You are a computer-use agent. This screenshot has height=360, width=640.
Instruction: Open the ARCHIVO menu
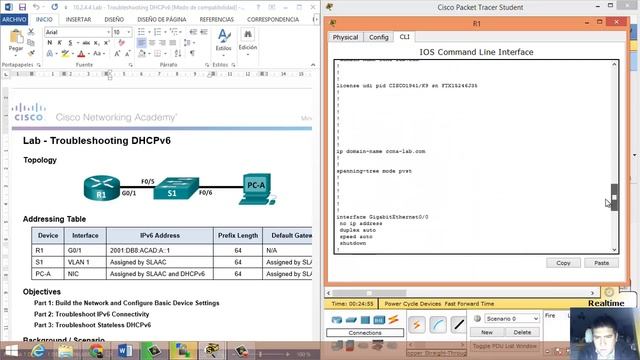pos(14,19)
